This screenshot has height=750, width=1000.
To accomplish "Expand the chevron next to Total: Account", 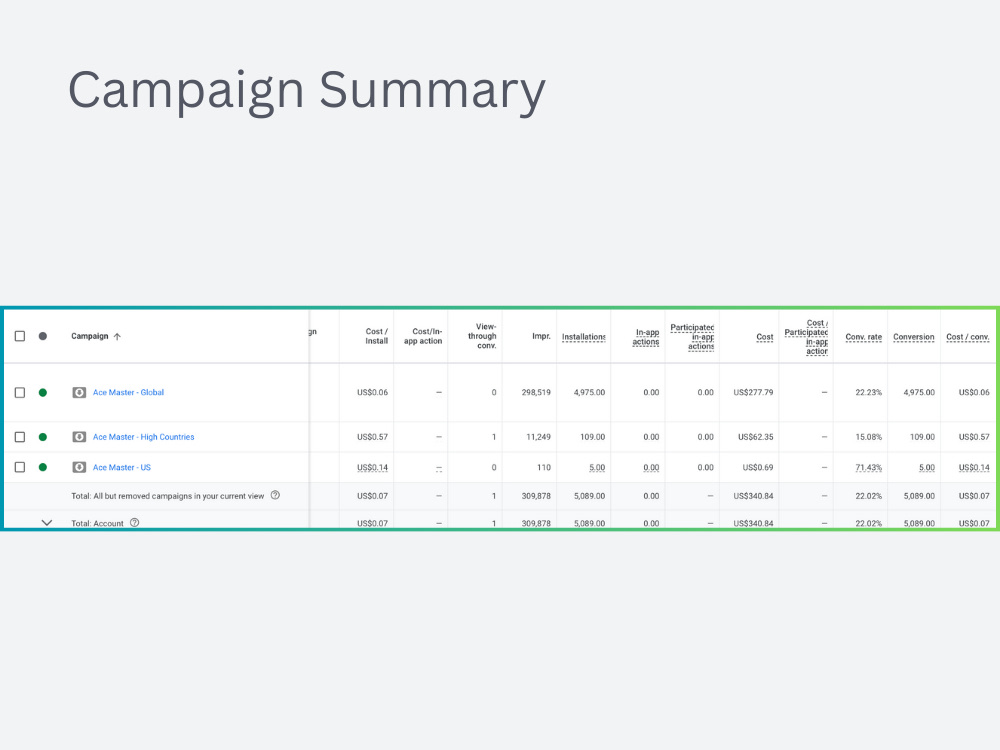I will (x=47, y=522).
